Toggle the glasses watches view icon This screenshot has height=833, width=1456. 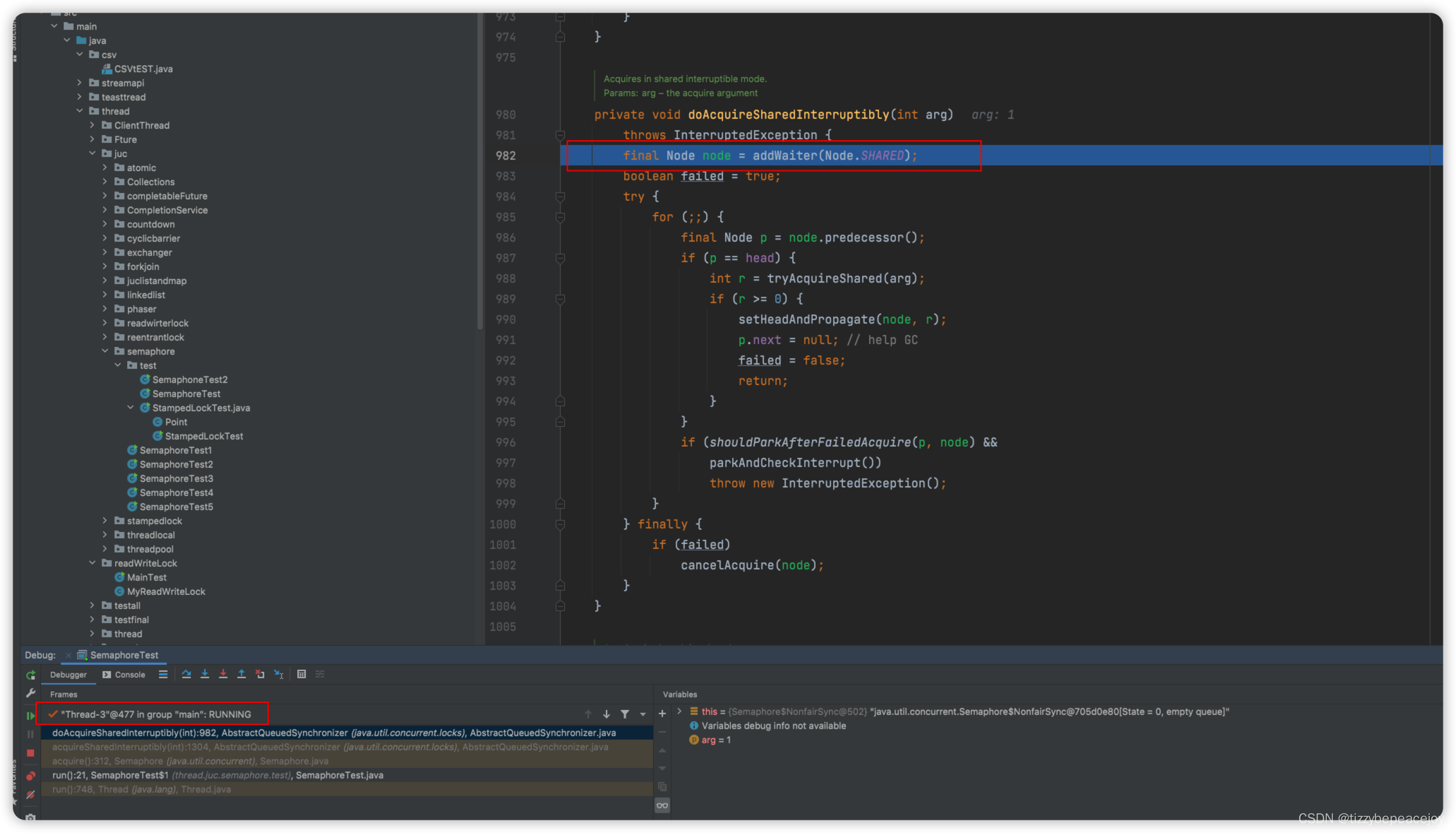tap(662, 805)
